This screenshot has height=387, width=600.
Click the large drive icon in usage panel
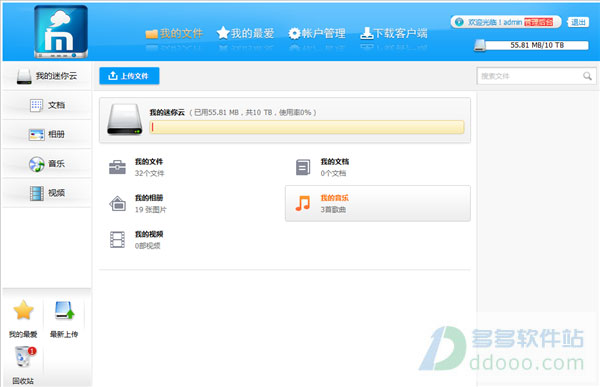point(124,119)
